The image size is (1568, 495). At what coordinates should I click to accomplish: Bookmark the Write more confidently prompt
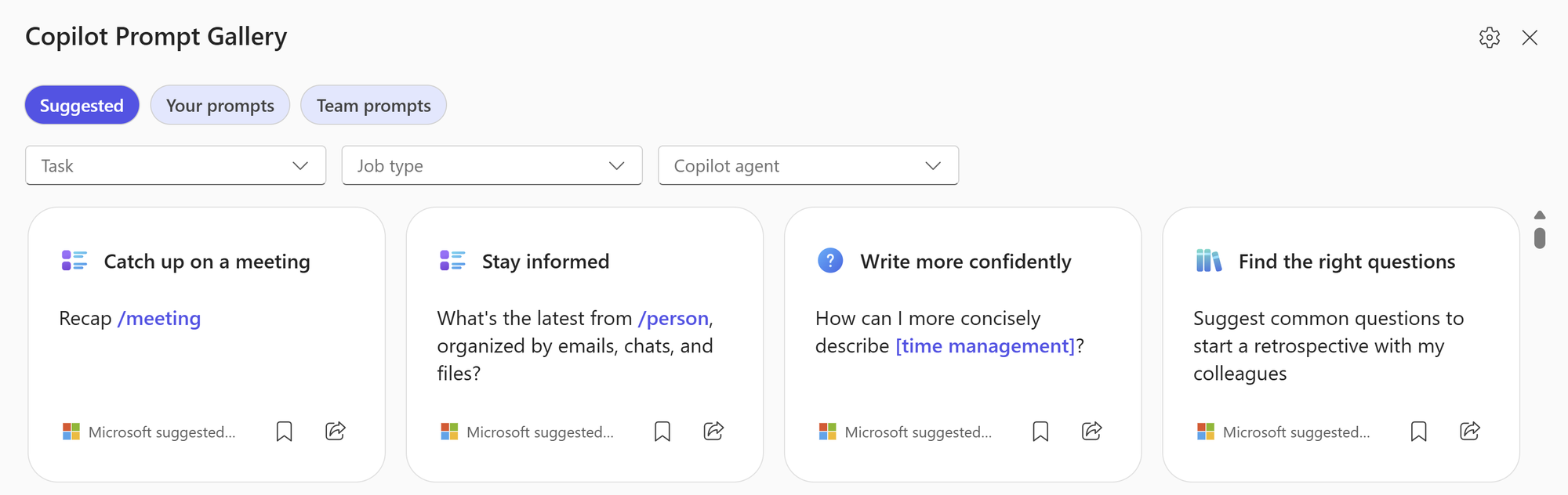click(x=1040, y=432)
